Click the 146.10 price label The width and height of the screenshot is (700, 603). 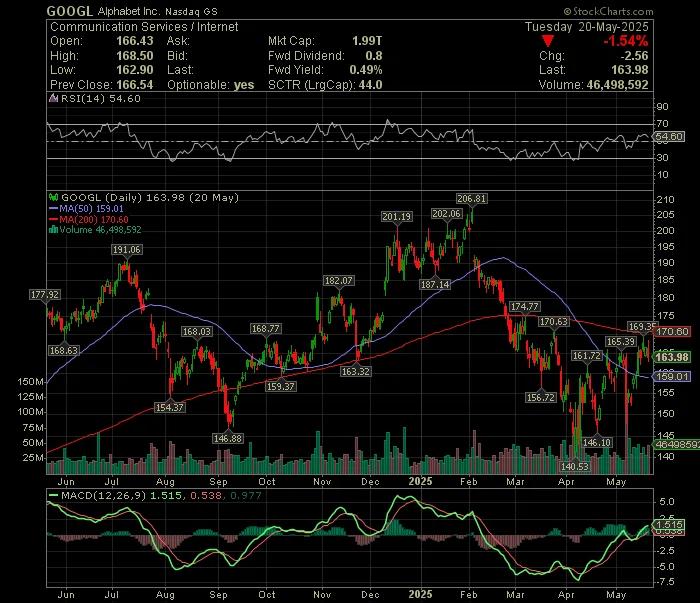[x=597, y=442]
